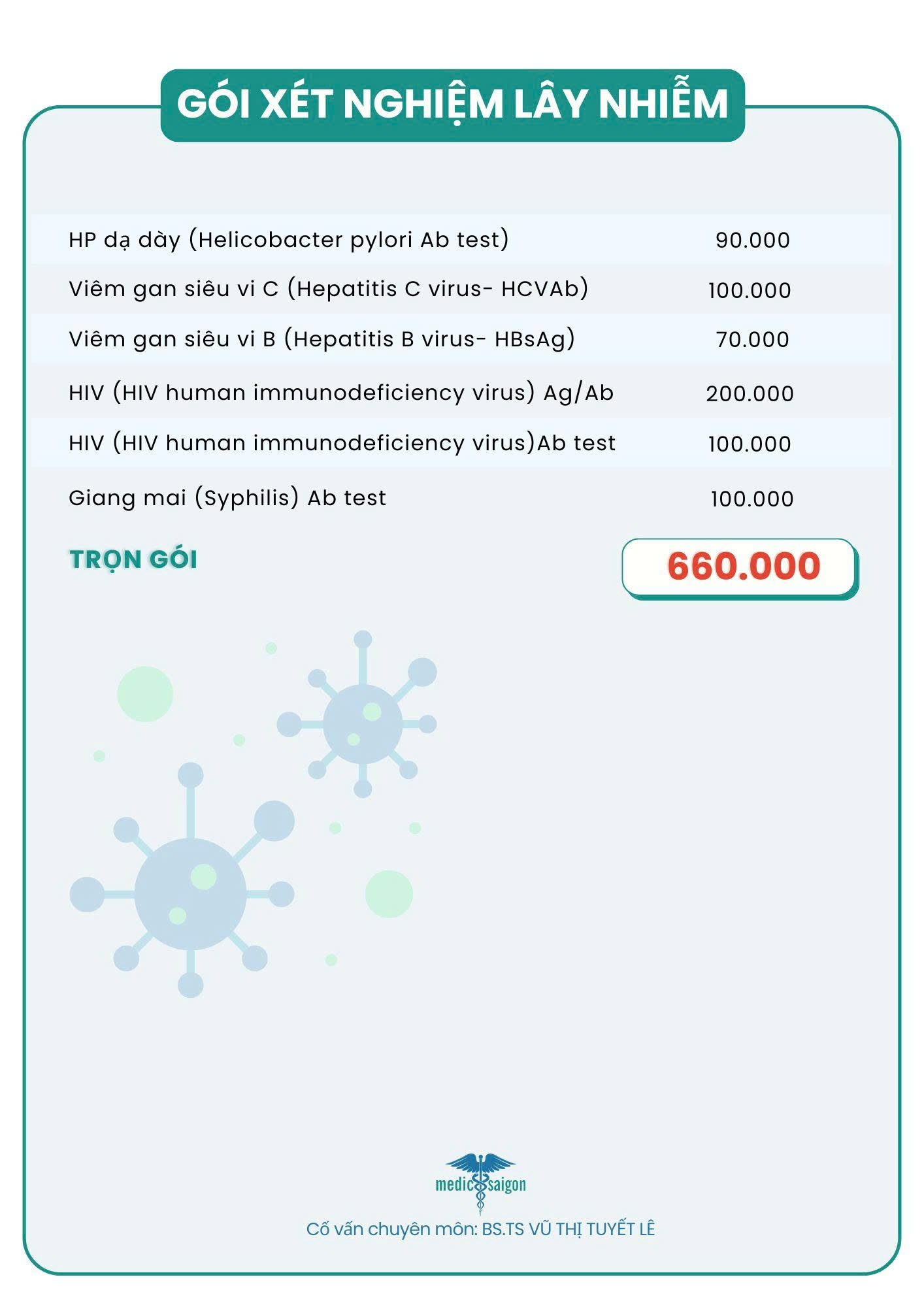Click the smaller virus illustration
This screenshot has height=1307, width=924.
[363, 723]
